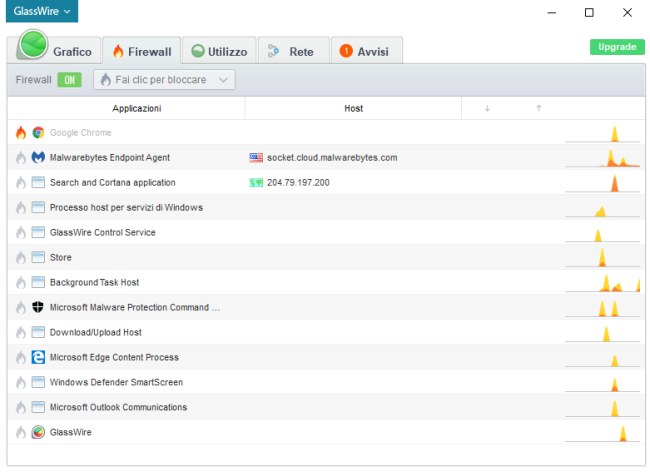
Task: Unblock Google Chrome via flame icon
Action: [x=21, y=133]
